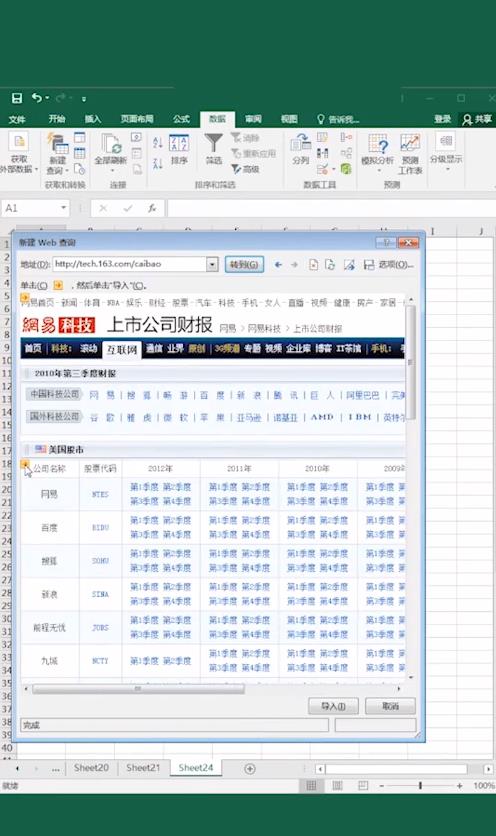The height and width of the screenshot is (836, 496).
Task: Undo the last action
Action: click(x=37, y=98)
